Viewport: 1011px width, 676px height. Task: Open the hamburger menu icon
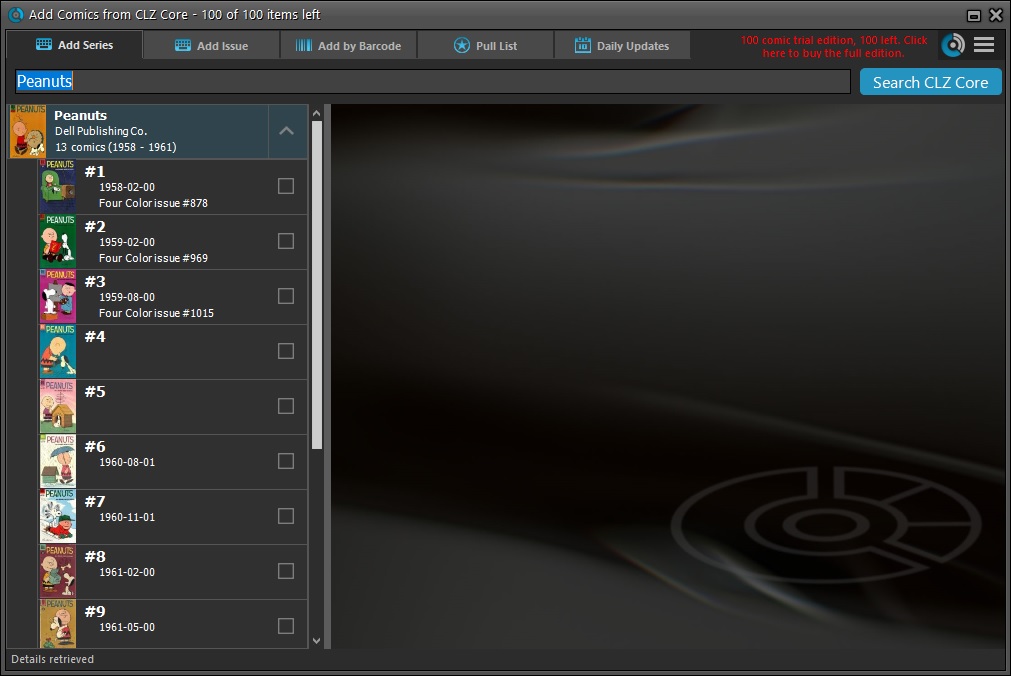(x=984, y=45)
